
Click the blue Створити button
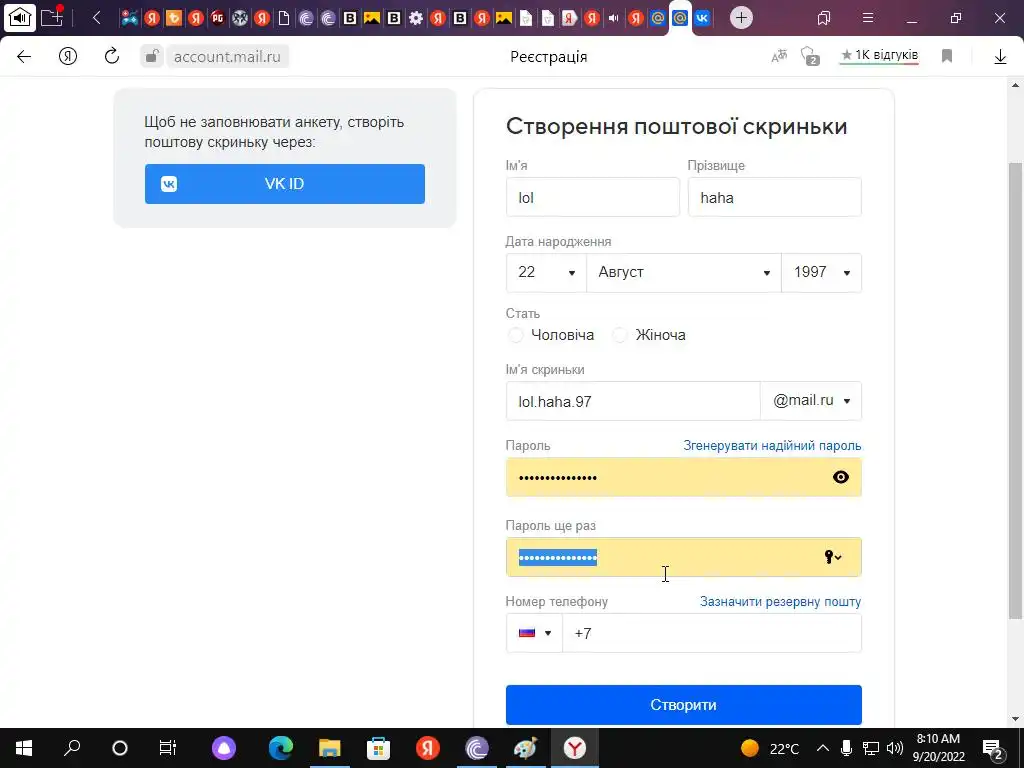tap(684, 705)
